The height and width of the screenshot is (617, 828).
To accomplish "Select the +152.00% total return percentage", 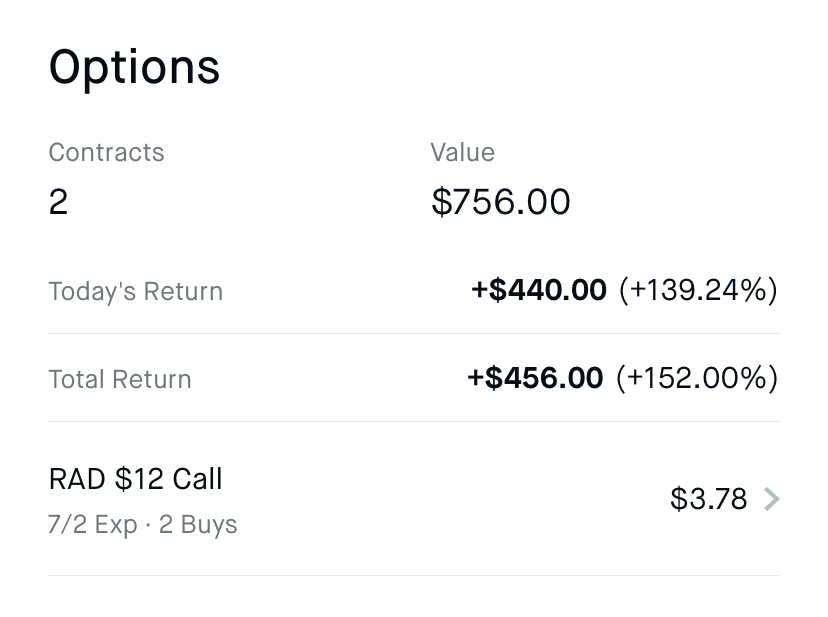I will click(x=696, y=379).
